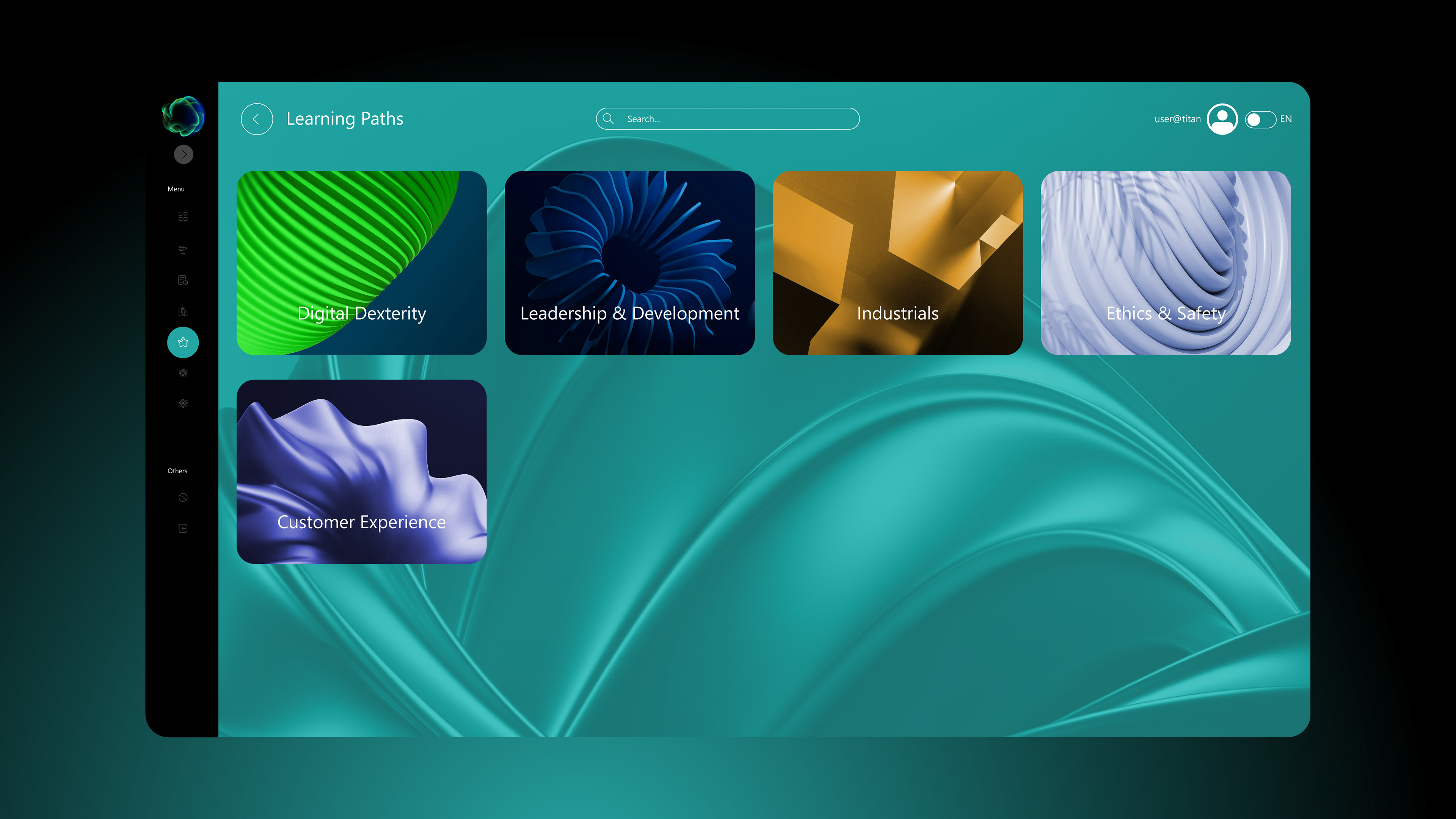Click the open hands icon in sidebar

click(x=182, y=373)
